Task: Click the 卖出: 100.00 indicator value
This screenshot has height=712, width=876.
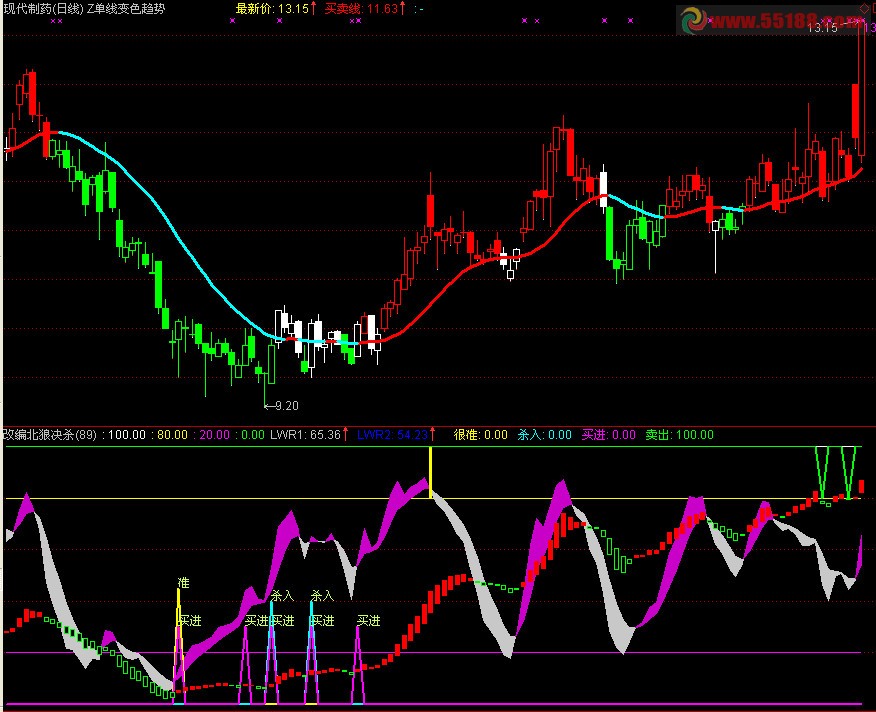Action: coord(679,435)
